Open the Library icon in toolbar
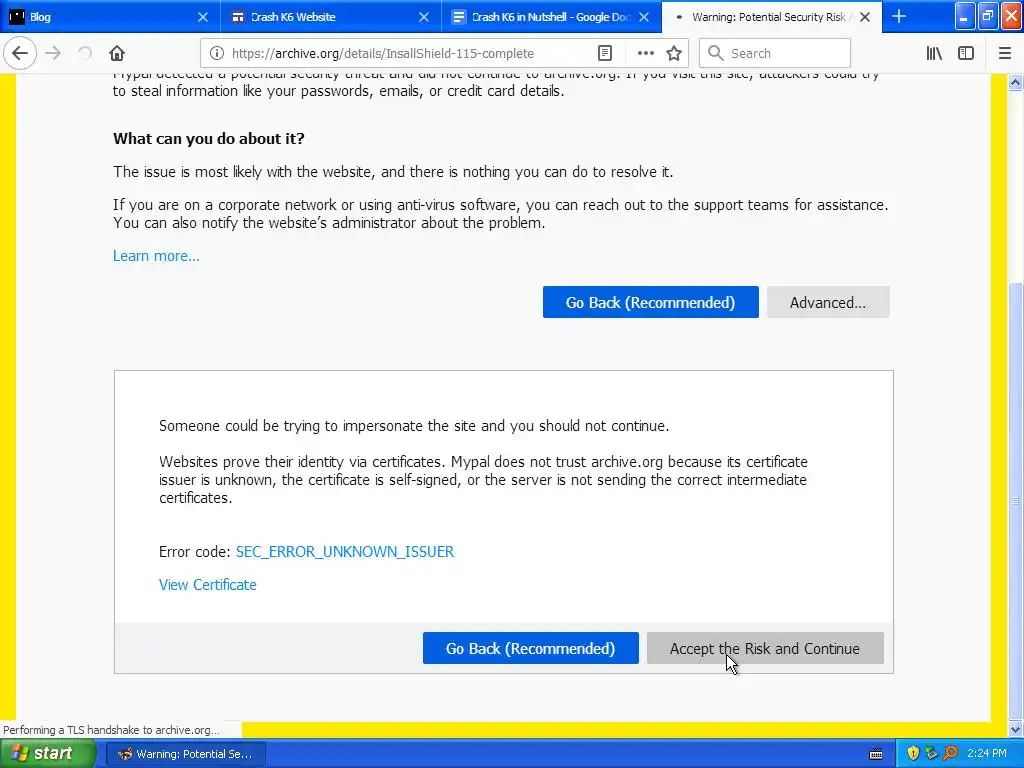 (934, 53)
